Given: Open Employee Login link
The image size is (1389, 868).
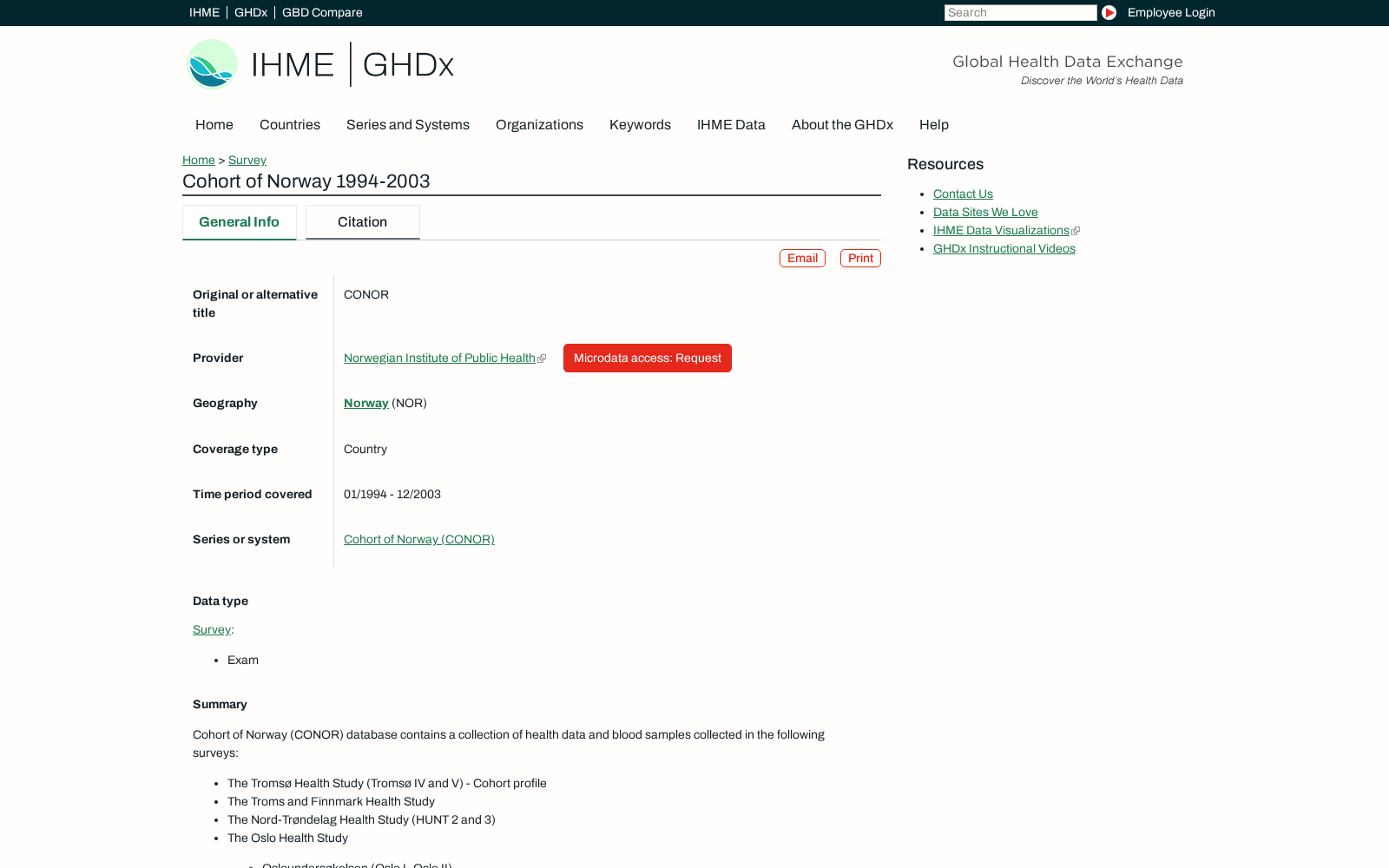Looking at the screenshot, I should pos(1171,12).
